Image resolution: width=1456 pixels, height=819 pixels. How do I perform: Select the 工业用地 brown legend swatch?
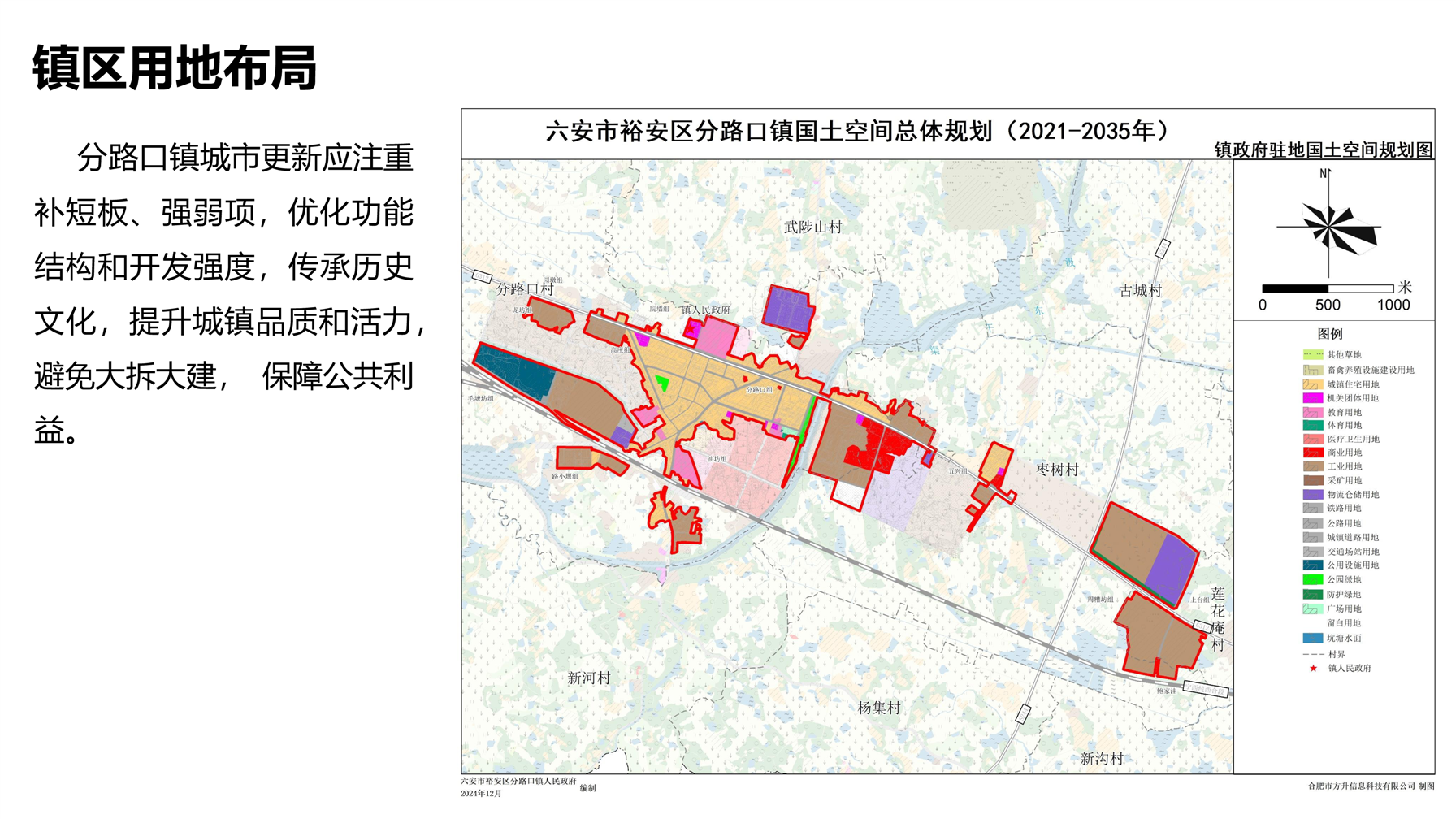point(1313,466)
